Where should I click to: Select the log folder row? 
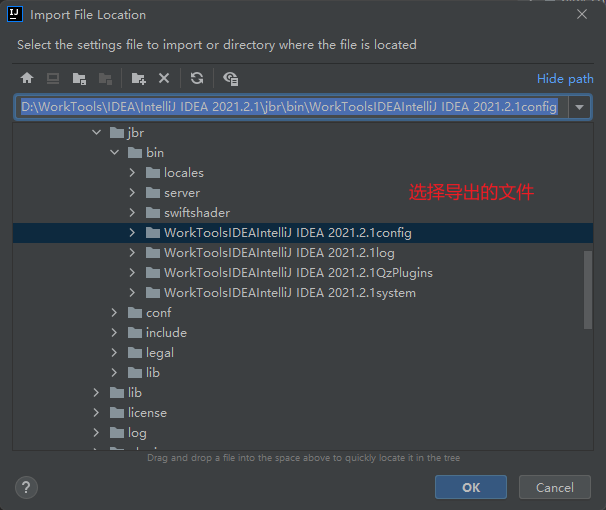tap(303, 433)
